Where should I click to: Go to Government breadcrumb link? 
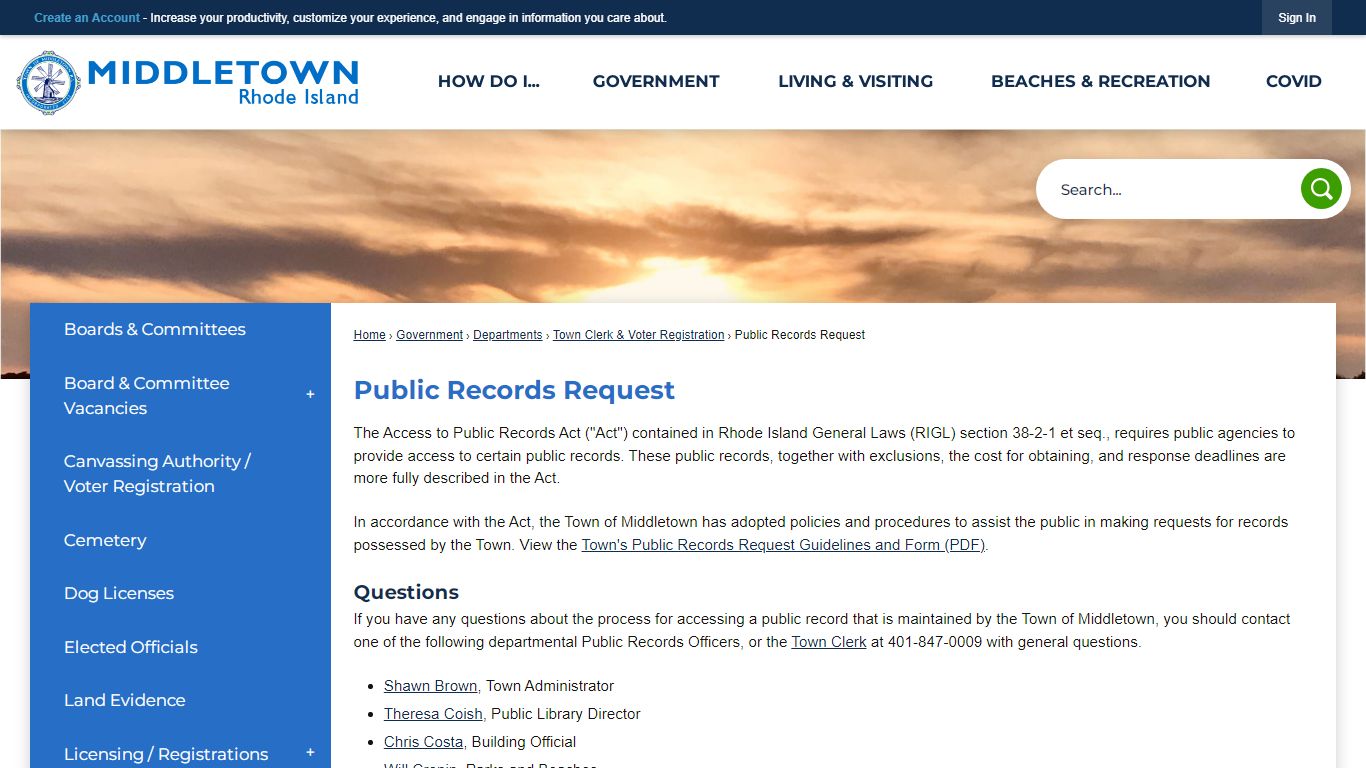[x=429, y=335]
